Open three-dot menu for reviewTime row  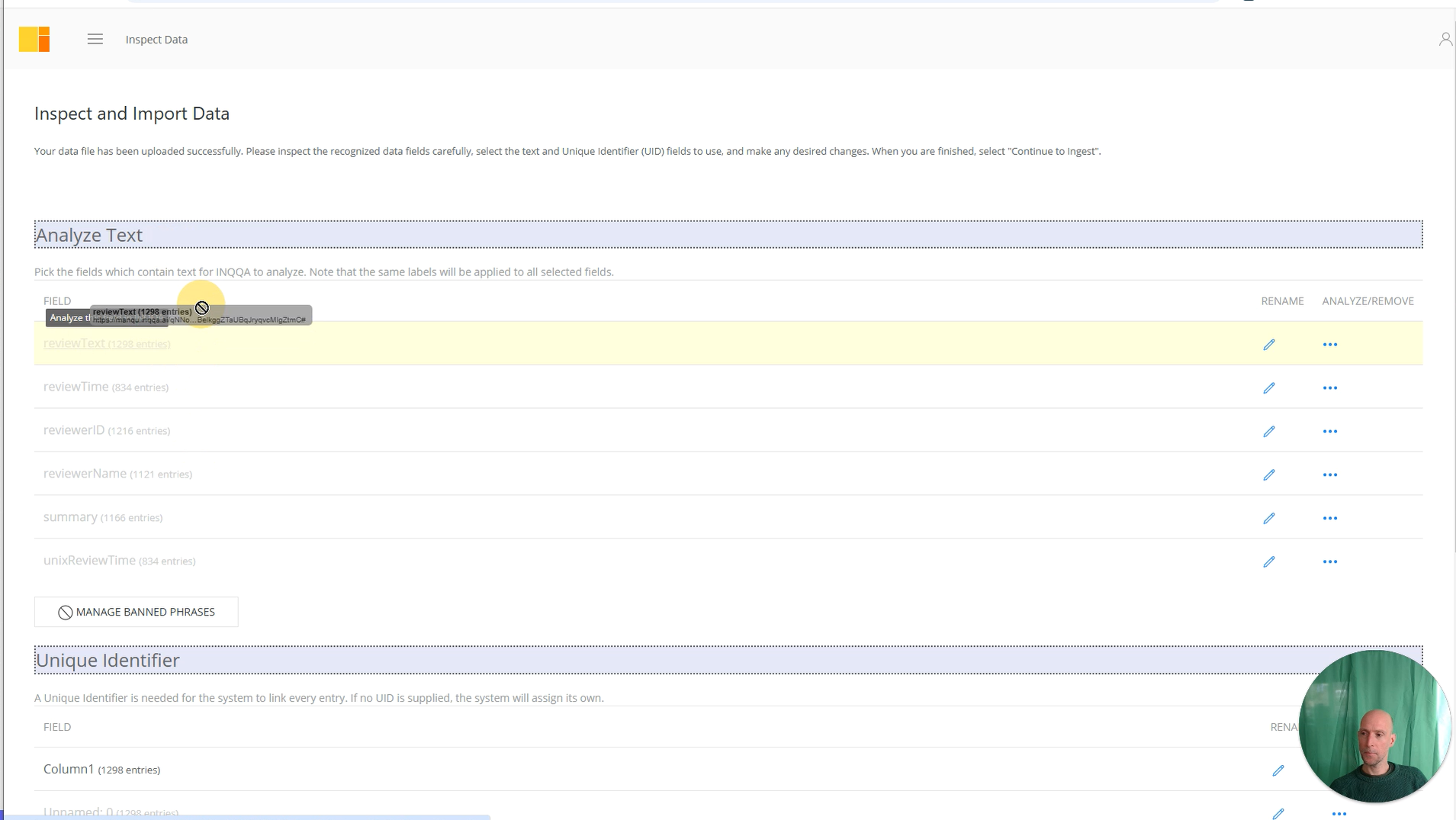pyautogui.click(x=1329, y=388)
